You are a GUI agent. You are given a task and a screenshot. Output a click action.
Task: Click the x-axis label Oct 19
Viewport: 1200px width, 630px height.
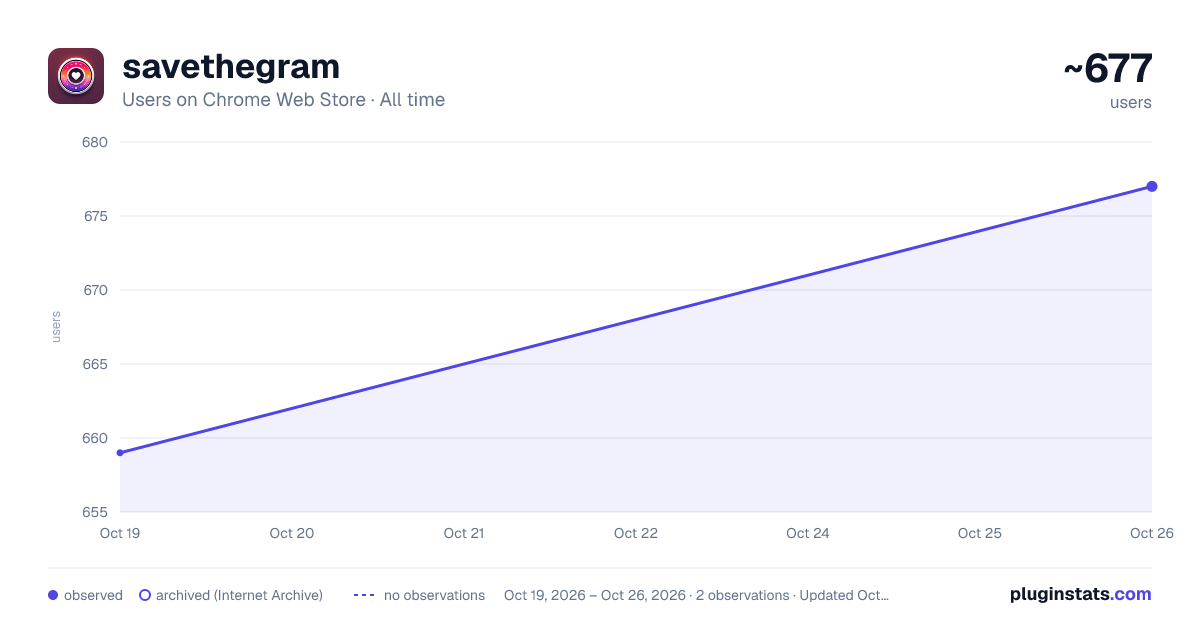click(x=120, y=533)
